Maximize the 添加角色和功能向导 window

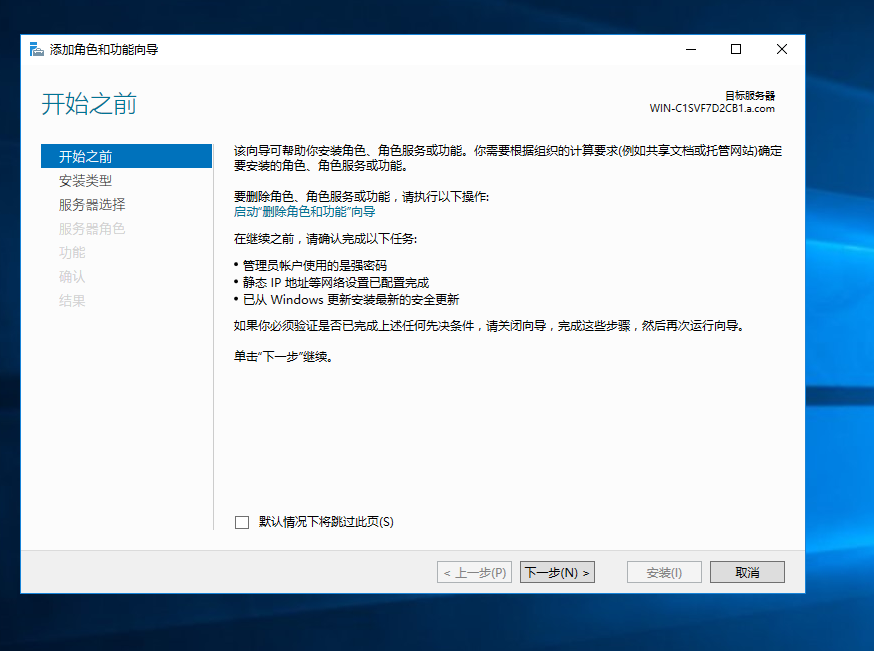point(736,50)
